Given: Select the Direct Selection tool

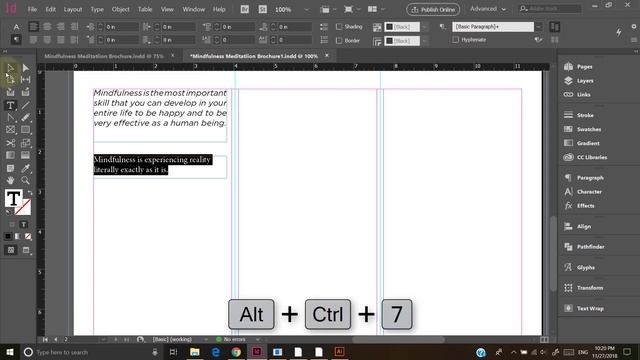Looking at the screenshot, I should [x=26, y=68].
